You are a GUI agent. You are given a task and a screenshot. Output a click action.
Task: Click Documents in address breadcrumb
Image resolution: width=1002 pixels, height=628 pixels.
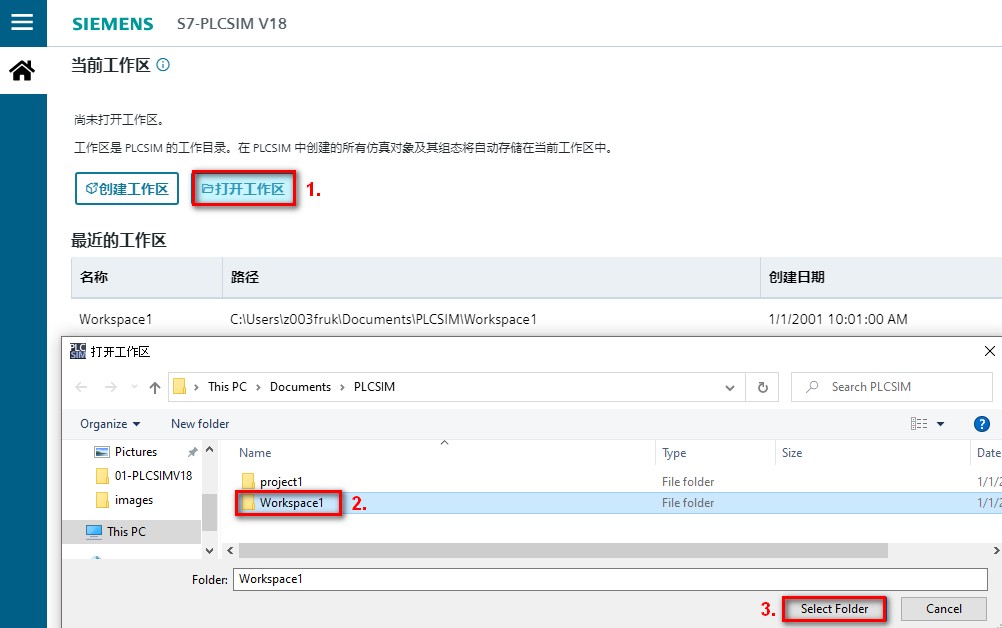pos(300,387)
